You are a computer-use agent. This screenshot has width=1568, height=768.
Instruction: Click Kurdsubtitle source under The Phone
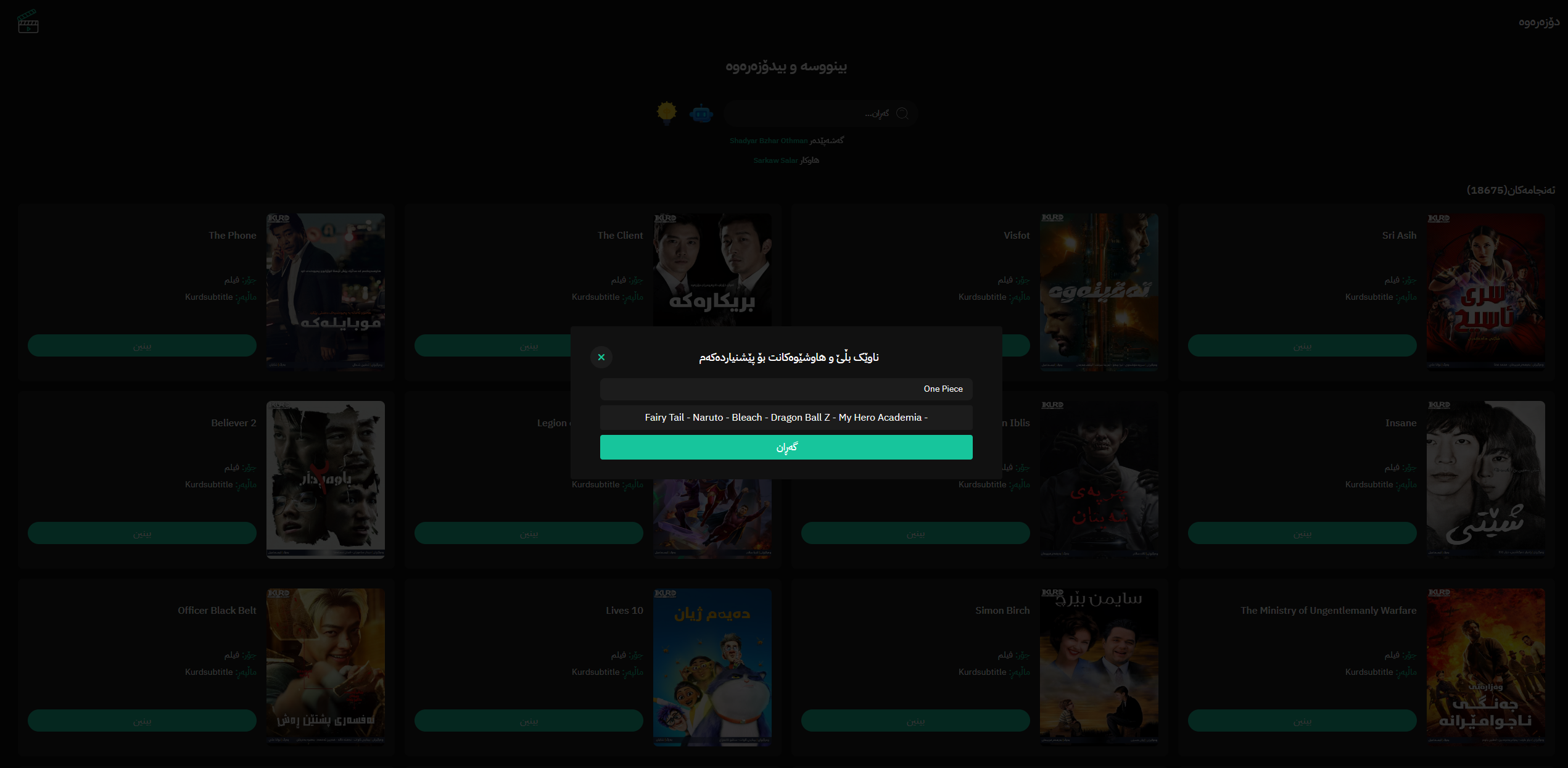coord(208,297)
